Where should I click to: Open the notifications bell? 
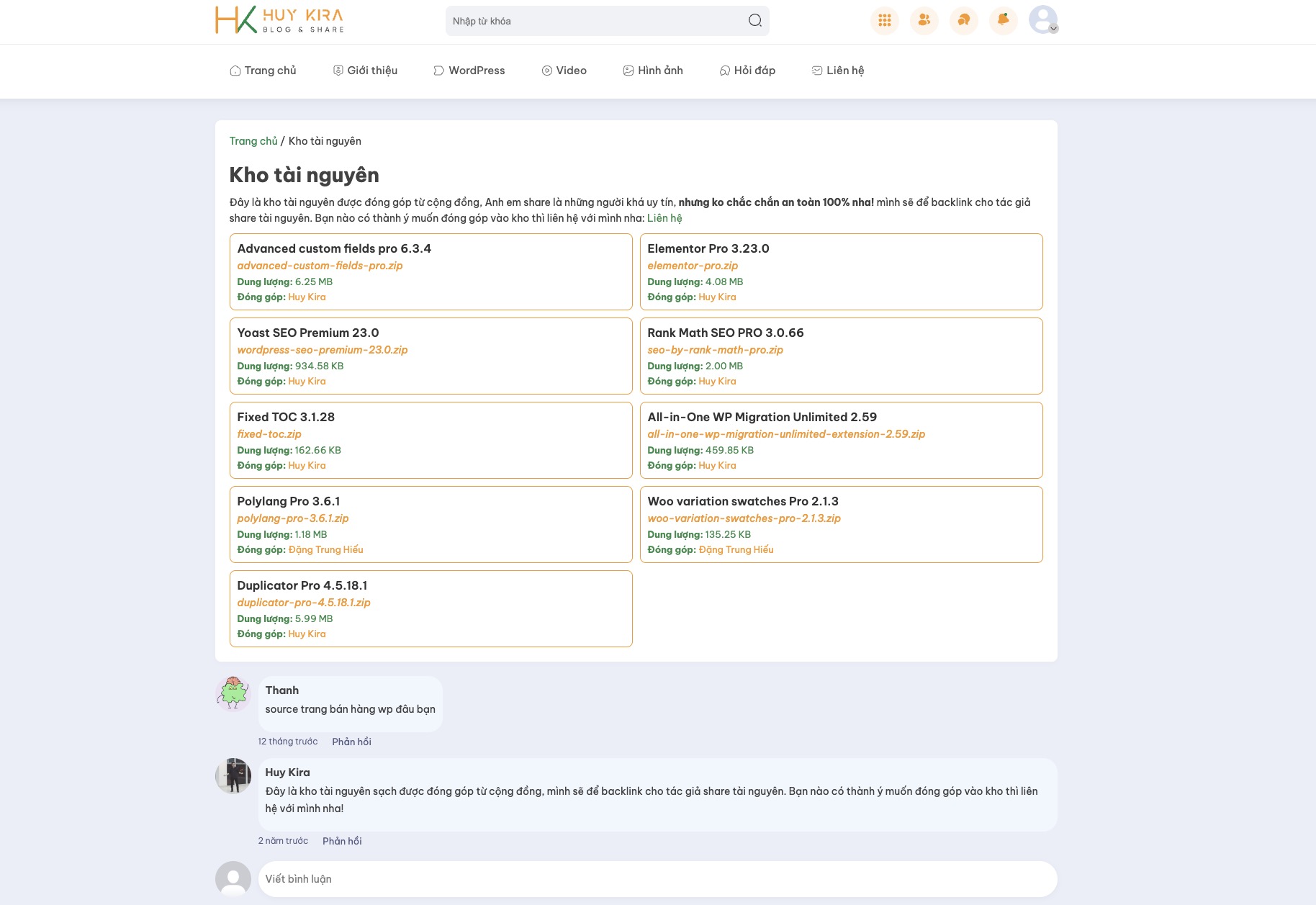[1003, 20]
